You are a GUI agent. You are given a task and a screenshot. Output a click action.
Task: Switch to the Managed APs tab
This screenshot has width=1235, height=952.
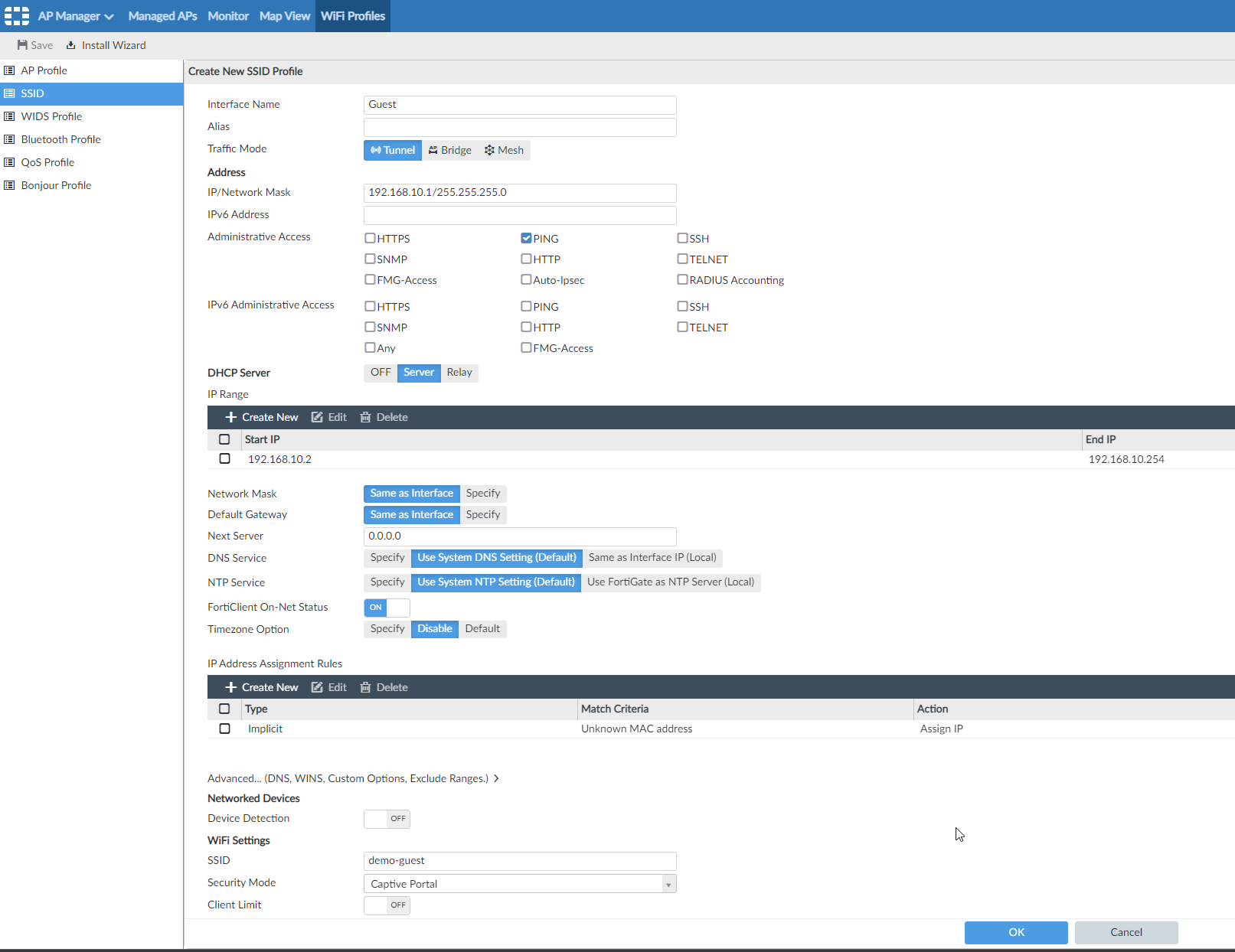162,16
